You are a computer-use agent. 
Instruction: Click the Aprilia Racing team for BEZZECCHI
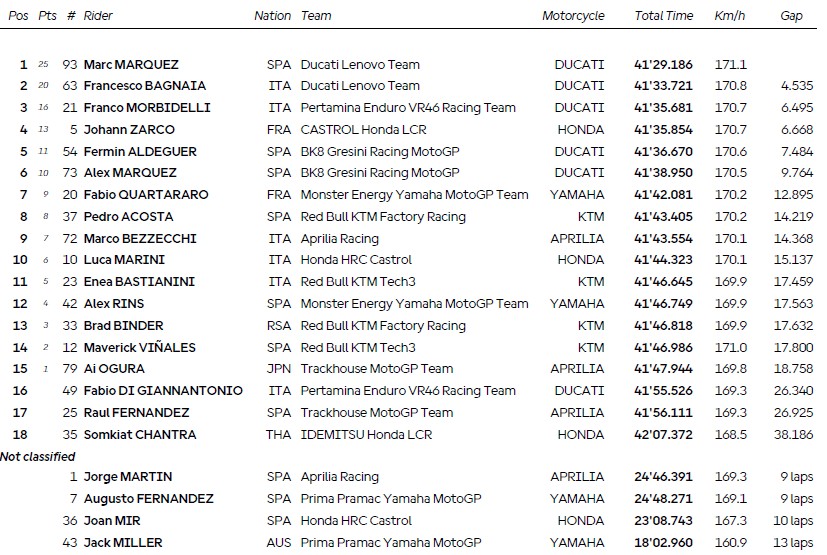339,239
